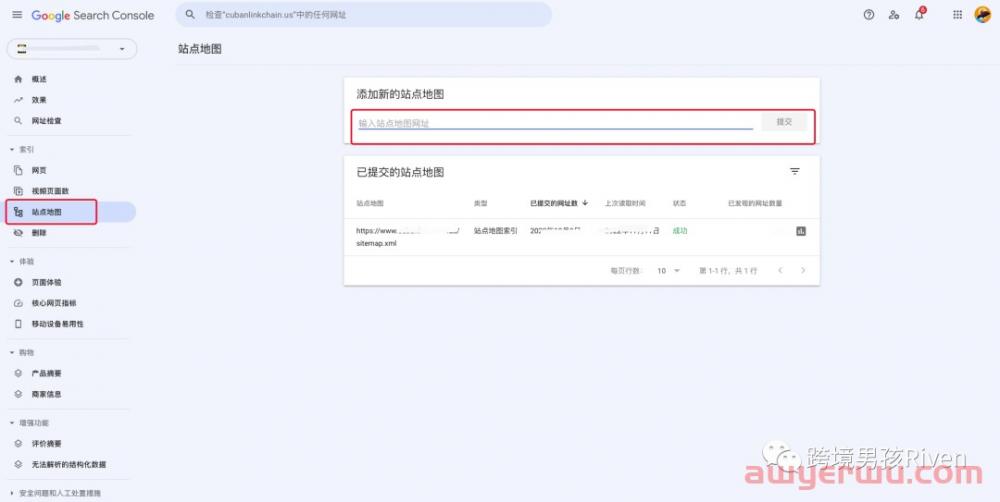
Task: Expand the 安全问题和人工处置措施 section
Action: click(12, 493)
